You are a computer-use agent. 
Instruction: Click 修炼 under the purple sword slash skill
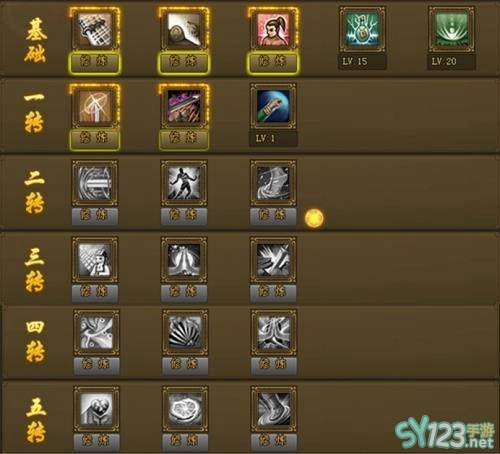click(x=184, y=139)
